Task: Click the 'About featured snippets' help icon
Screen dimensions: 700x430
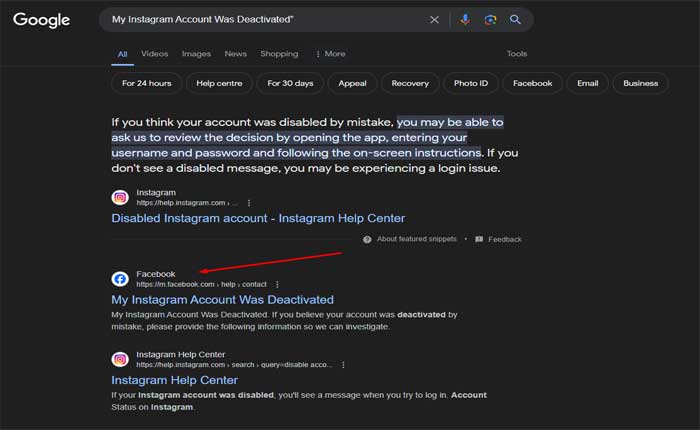Action: [367, 240]
